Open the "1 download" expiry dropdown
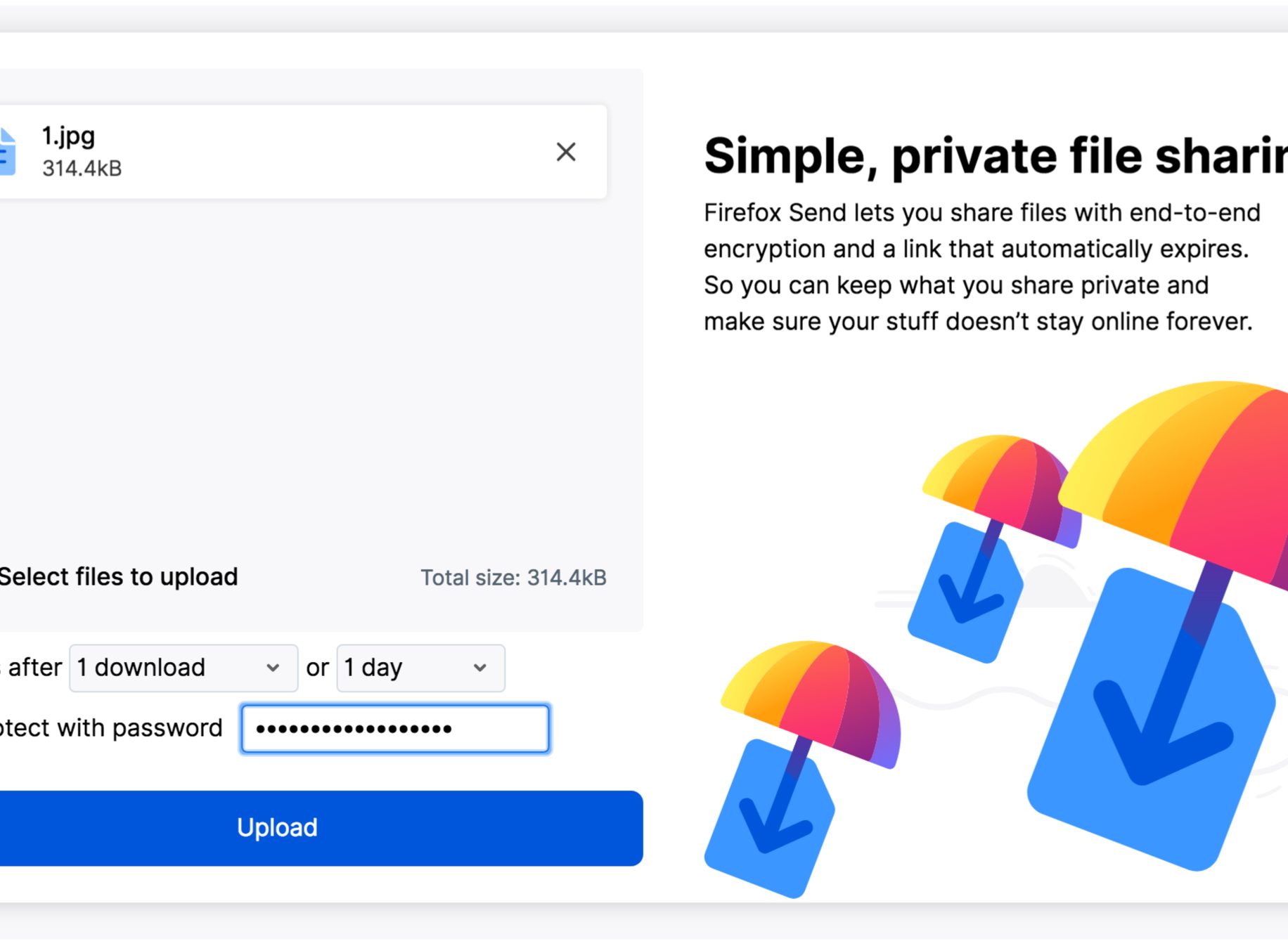Image resolution: width=1288 pixels, height=946 pixels. [183, 668]
